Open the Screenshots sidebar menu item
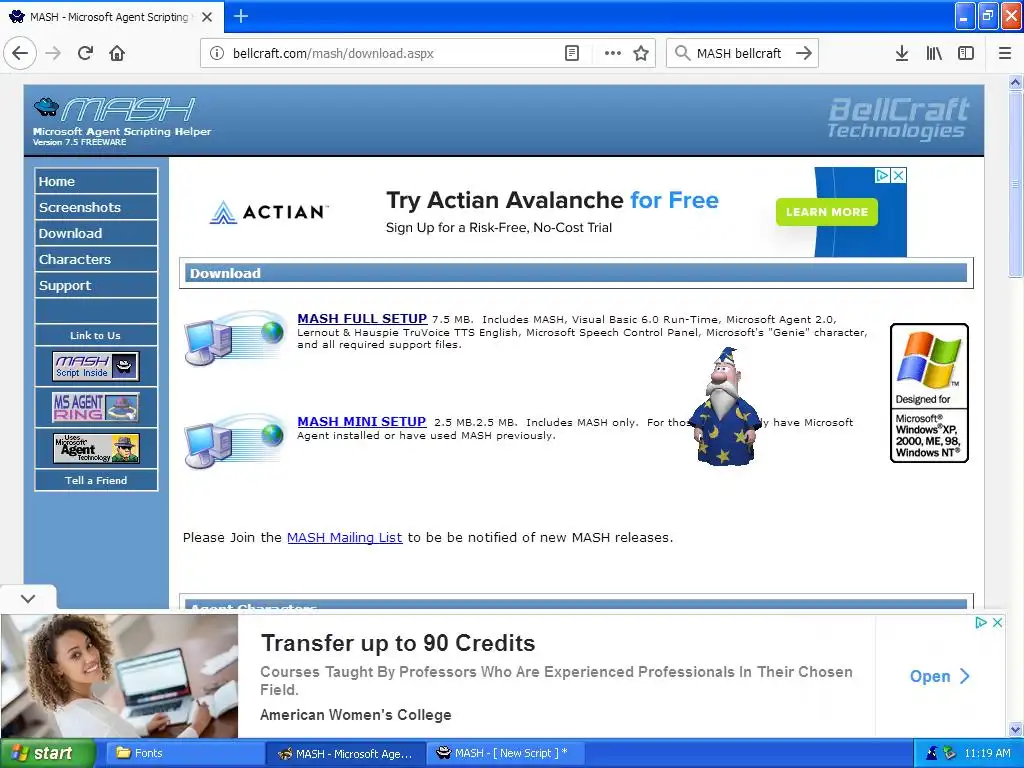The image size is (1024, 768). (x=96, y=207)
